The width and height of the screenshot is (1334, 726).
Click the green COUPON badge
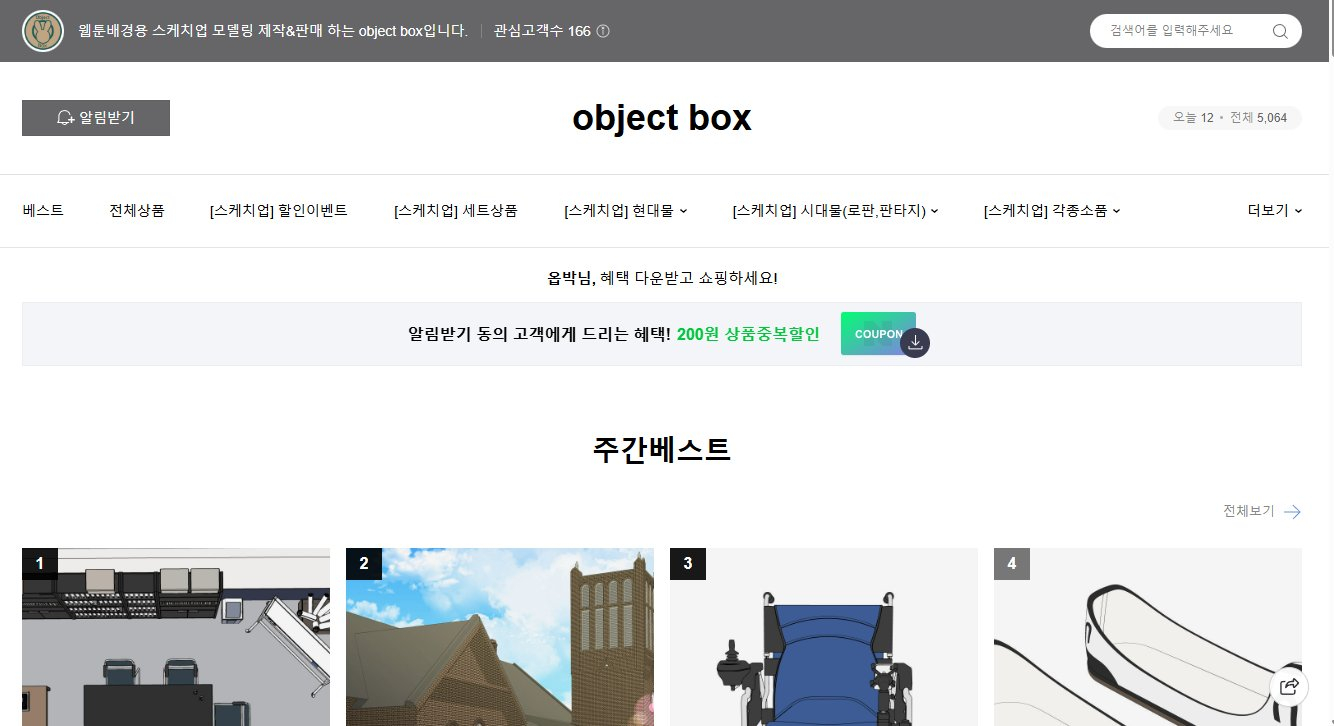[877, 333]
